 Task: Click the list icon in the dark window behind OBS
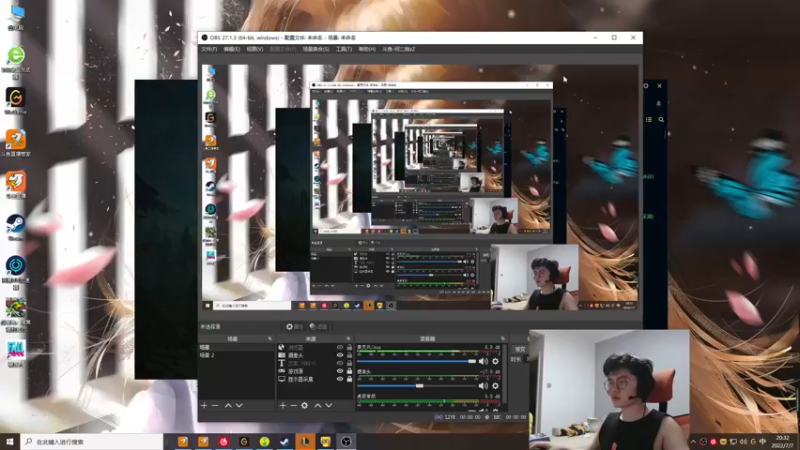point(649,119)
